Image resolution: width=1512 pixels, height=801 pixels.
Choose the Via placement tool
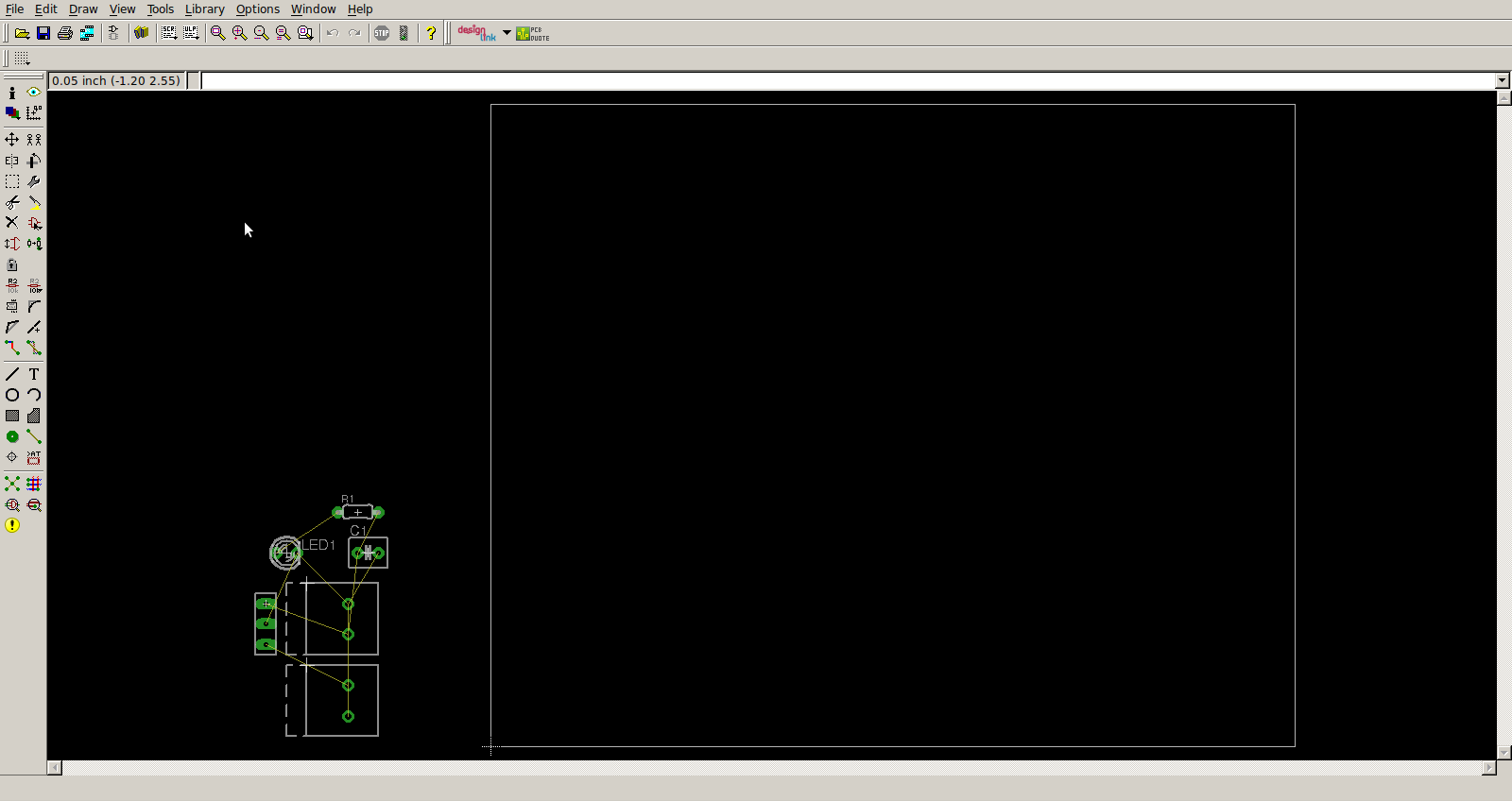coord(12,436)
